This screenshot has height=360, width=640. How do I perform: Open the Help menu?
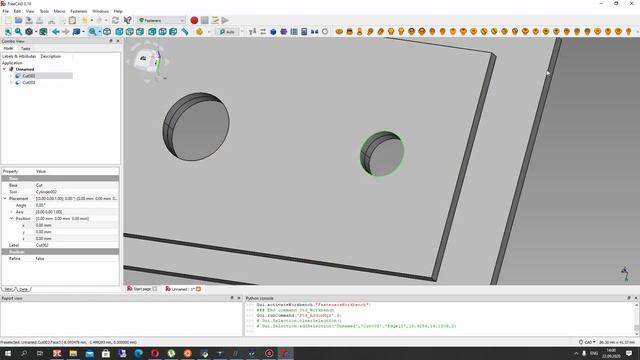118,11
